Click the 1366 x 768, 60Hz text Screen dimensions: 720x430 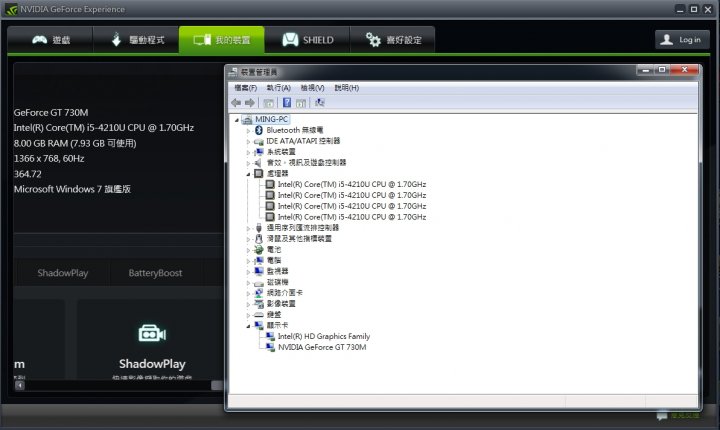coord(49,158)
